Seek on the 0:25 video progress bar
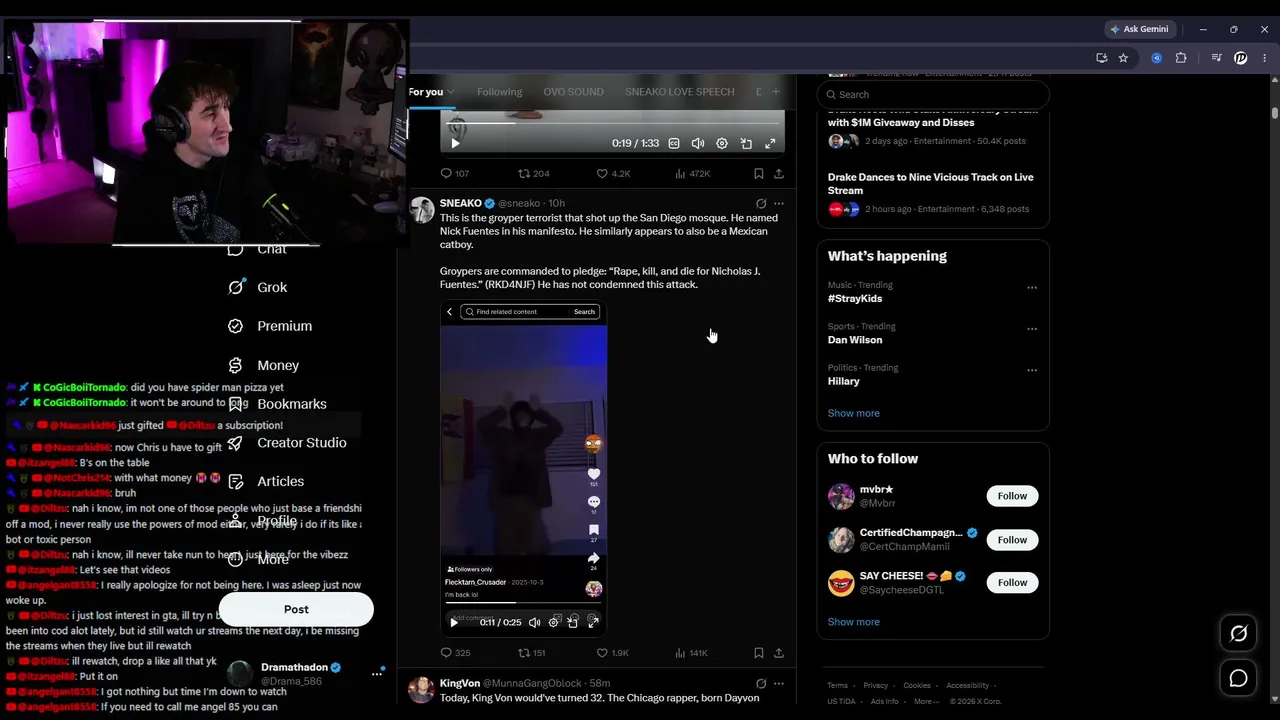The image size is (1280, 720). [x=523, y=603]
